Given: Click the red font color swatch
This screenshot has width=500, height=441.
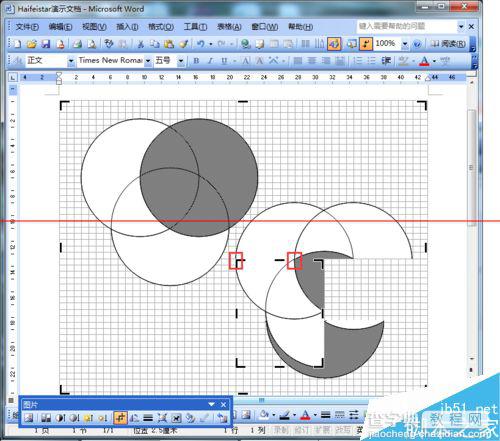Looking at the screenshot, I should coord(424,61).
